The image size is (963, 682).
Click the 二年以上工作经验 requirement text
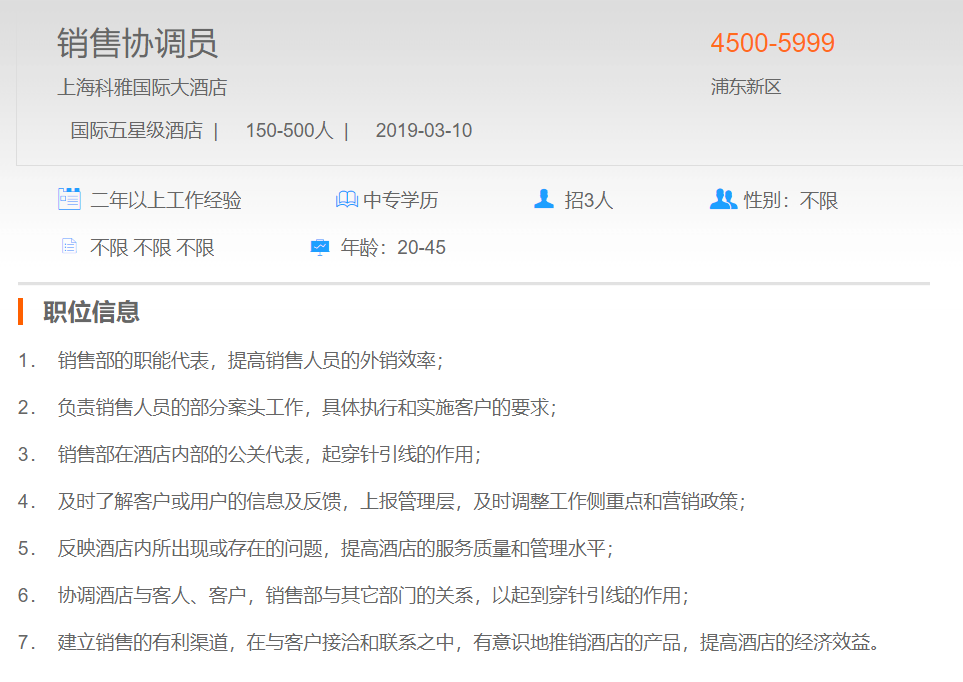(166, 200)
